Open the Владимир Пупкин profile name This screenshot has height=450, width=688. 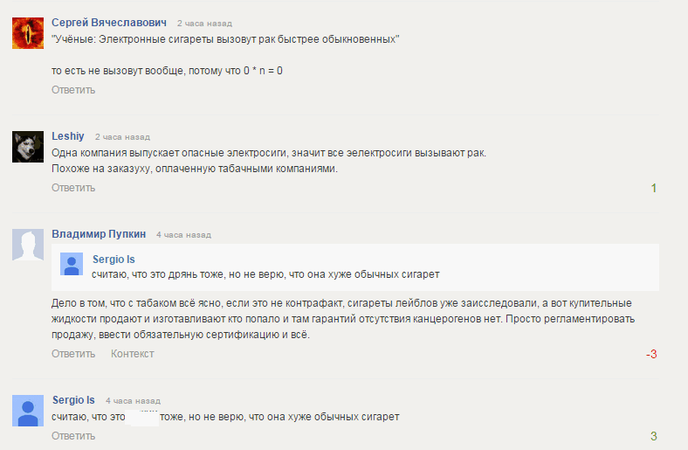(x=99, y=234)
